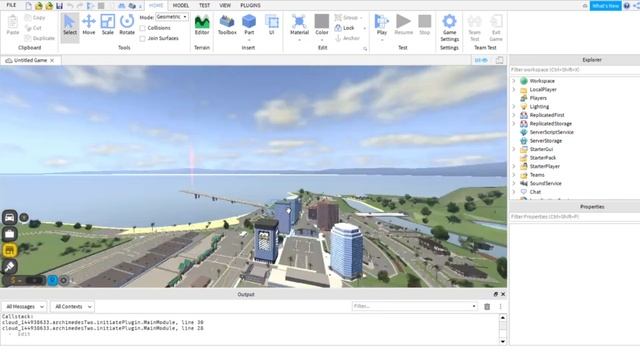Click the Lock tool
This screenshot has width=640, height=360.
tap(344, 28)
